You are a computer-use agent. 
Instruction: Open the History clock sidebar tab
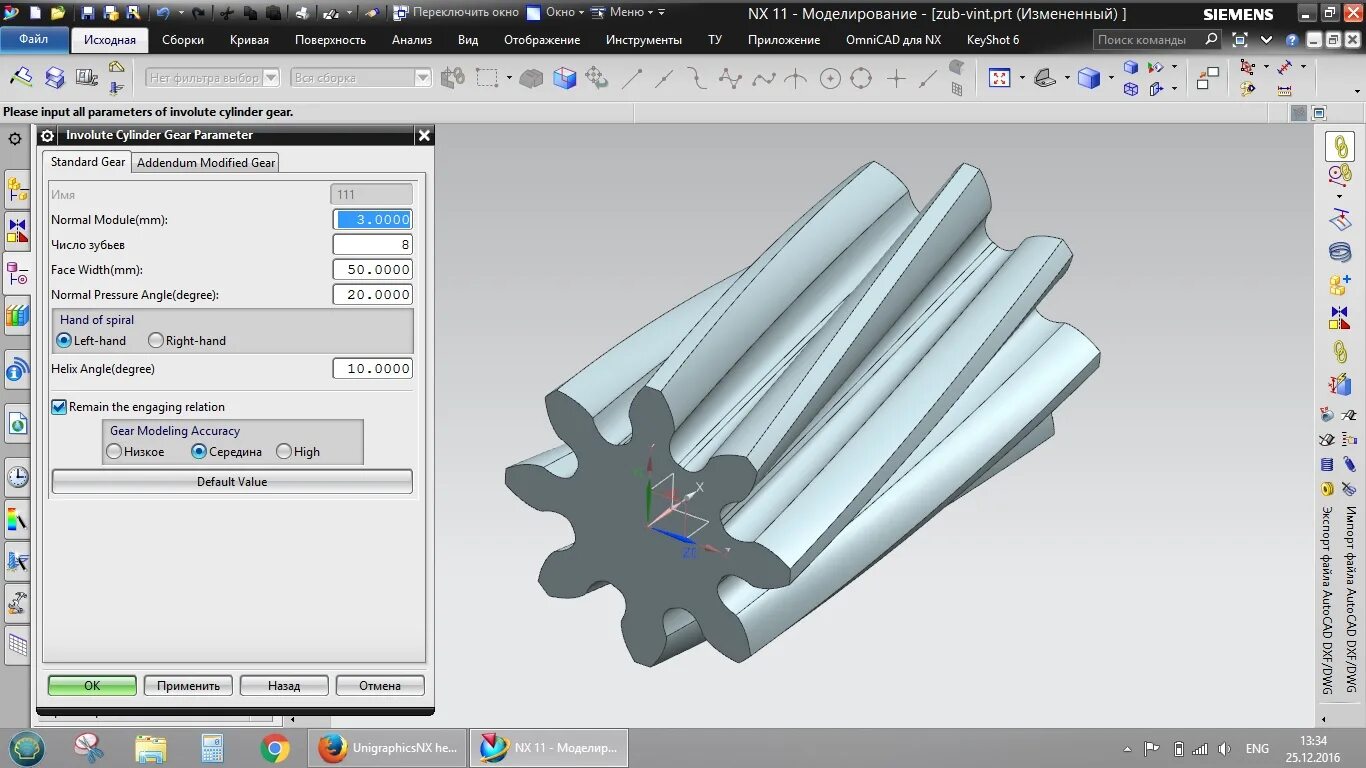pyautogui.click(x=17, y=477)
